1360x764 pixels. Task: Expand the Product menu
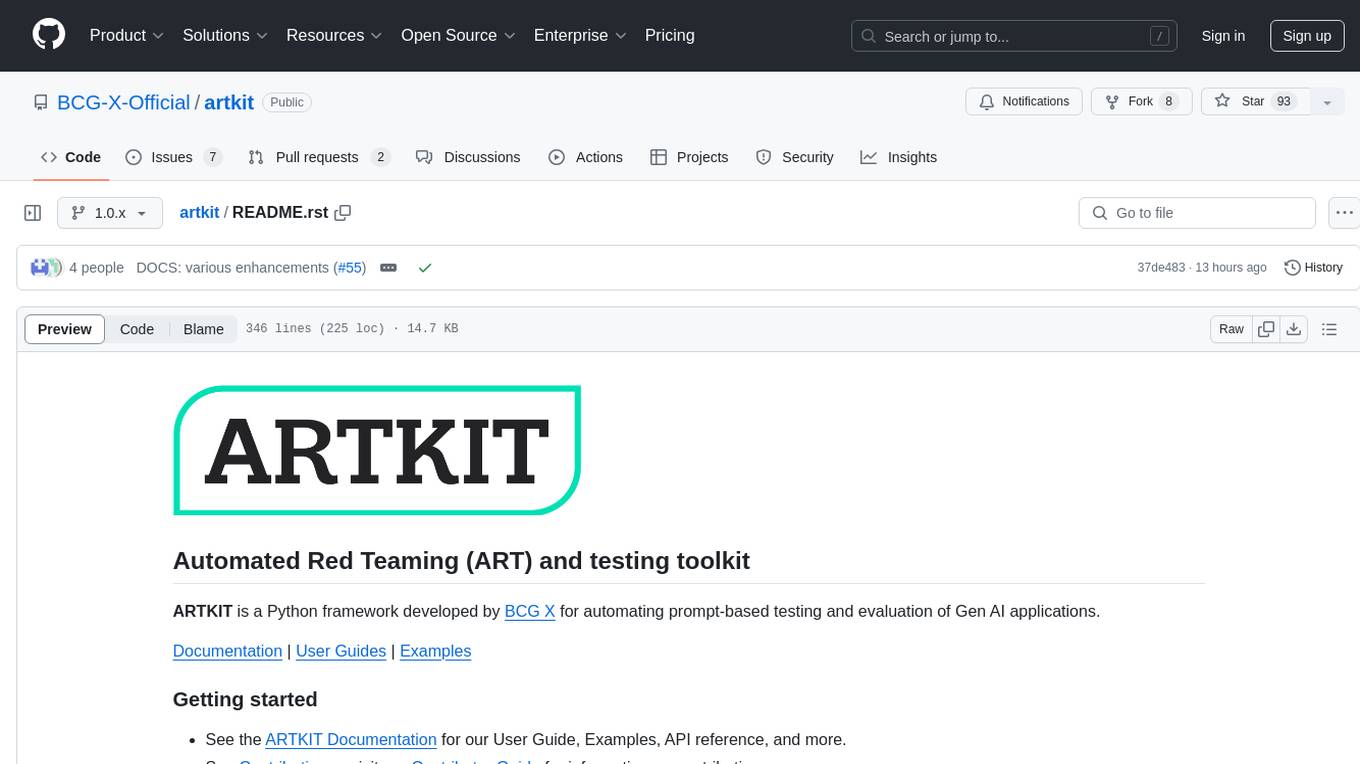click(x=127, y=35)
